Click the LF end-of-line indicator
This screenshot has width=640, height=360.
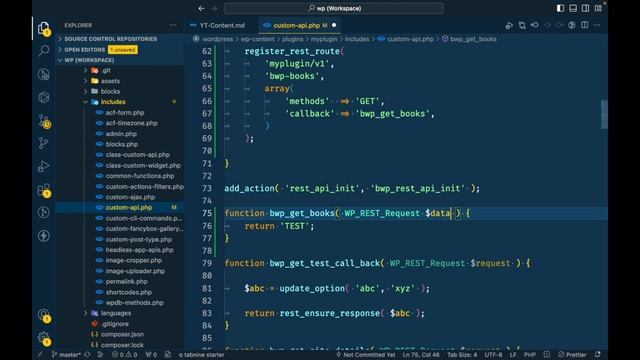click(513, 355)
